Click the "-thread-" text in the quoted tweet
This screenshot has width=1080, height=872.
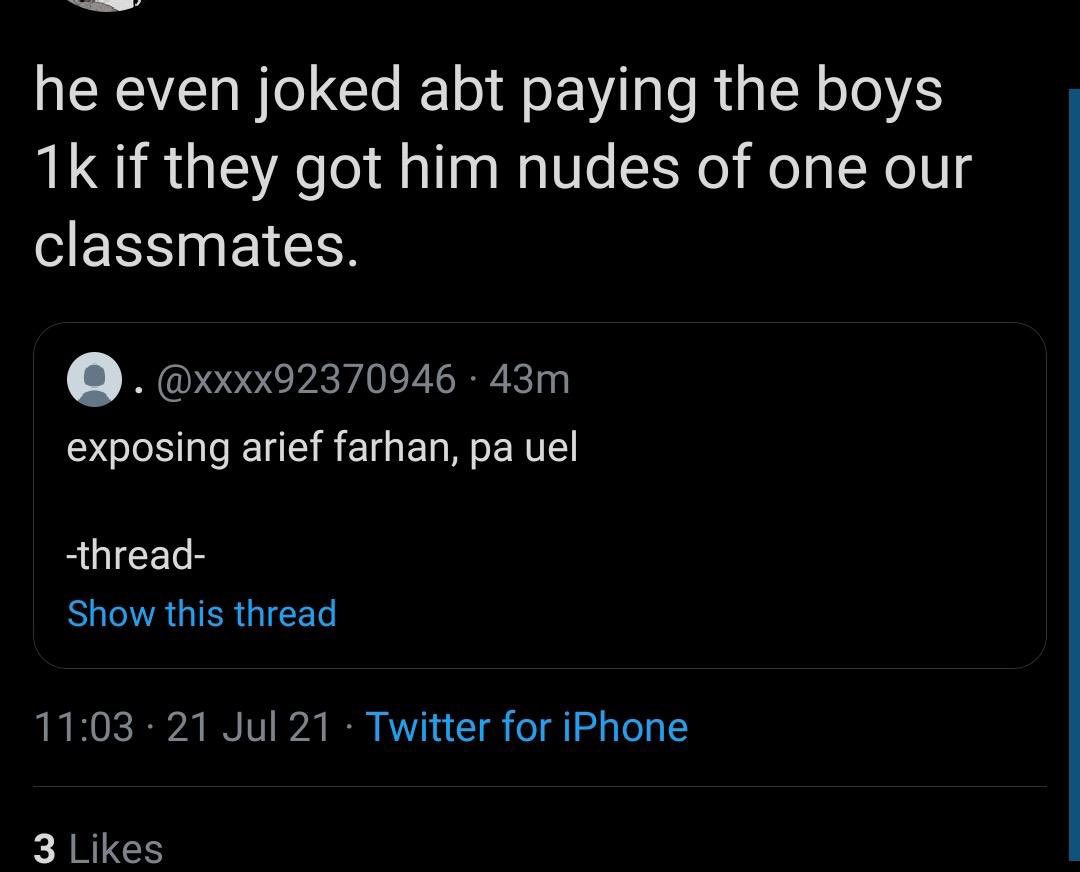[136, 554]
